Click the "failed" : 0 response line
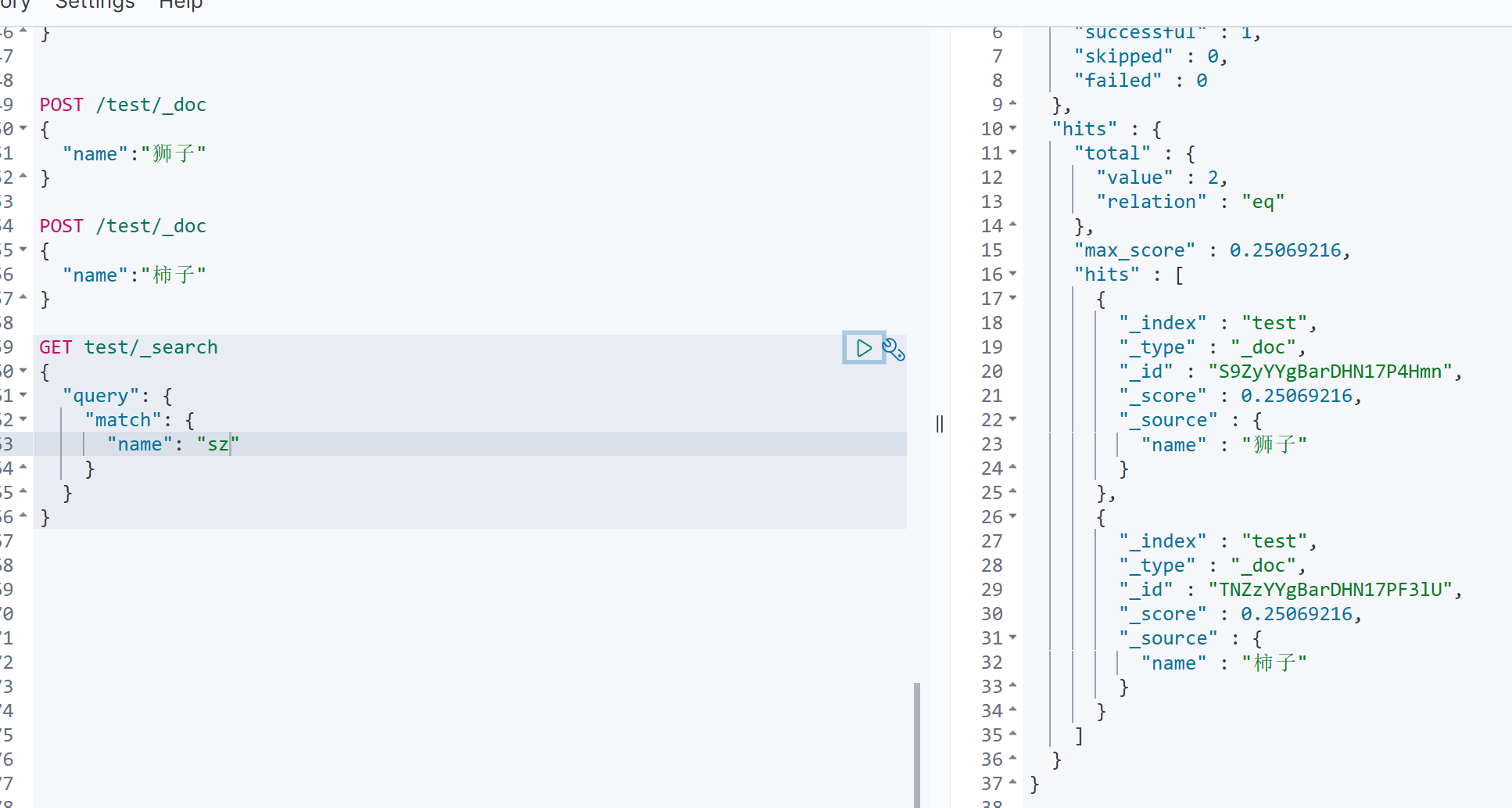 (x=1141, y=81)
